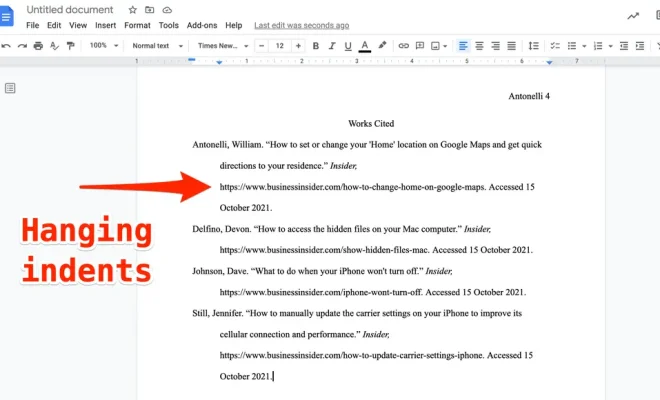Select center align

click(x=479, y=46)
